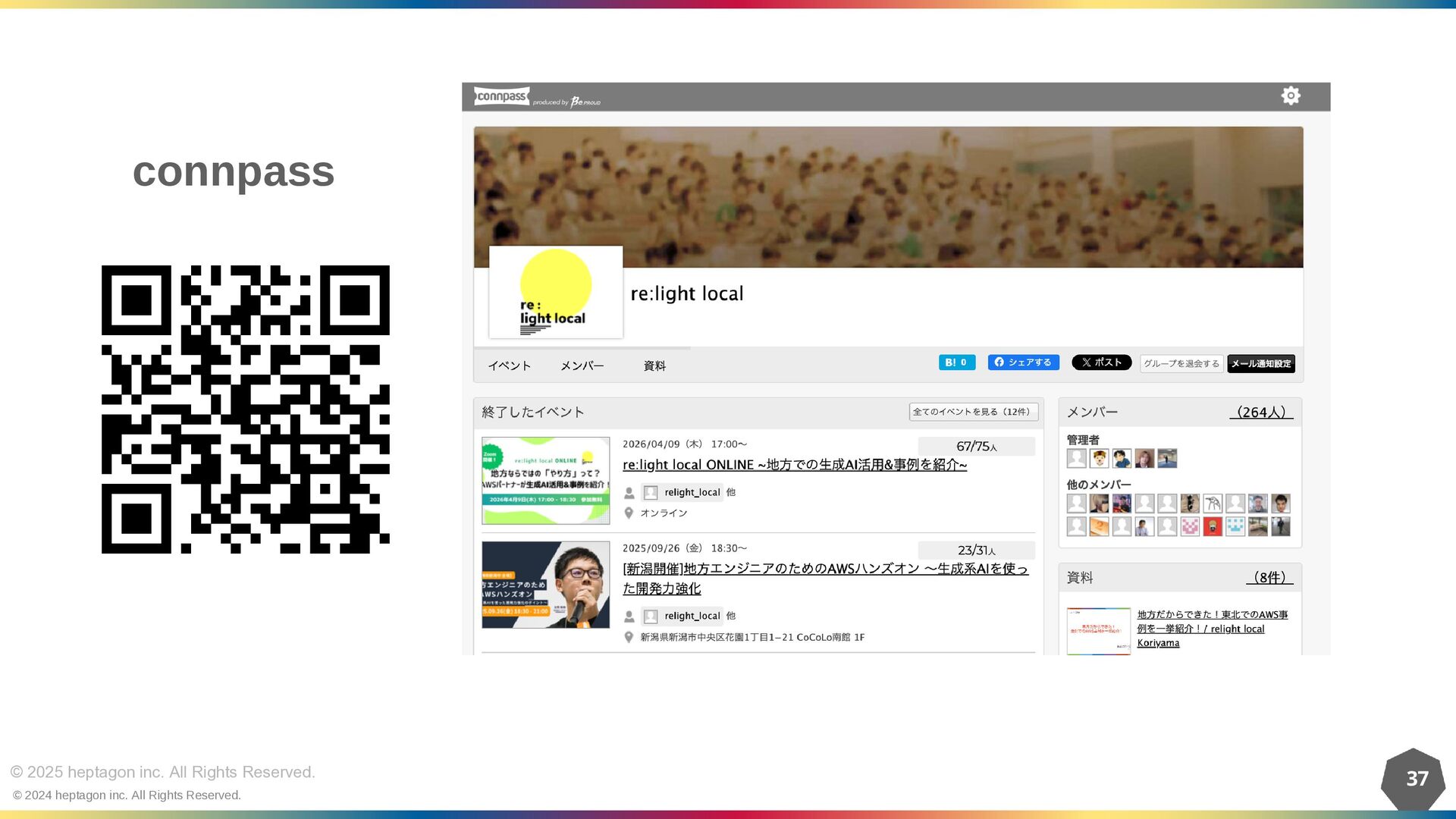The width and height of the screenshot is (1456, 819).
Task: Click the re:light local group logo
Action: coord(556,292)
